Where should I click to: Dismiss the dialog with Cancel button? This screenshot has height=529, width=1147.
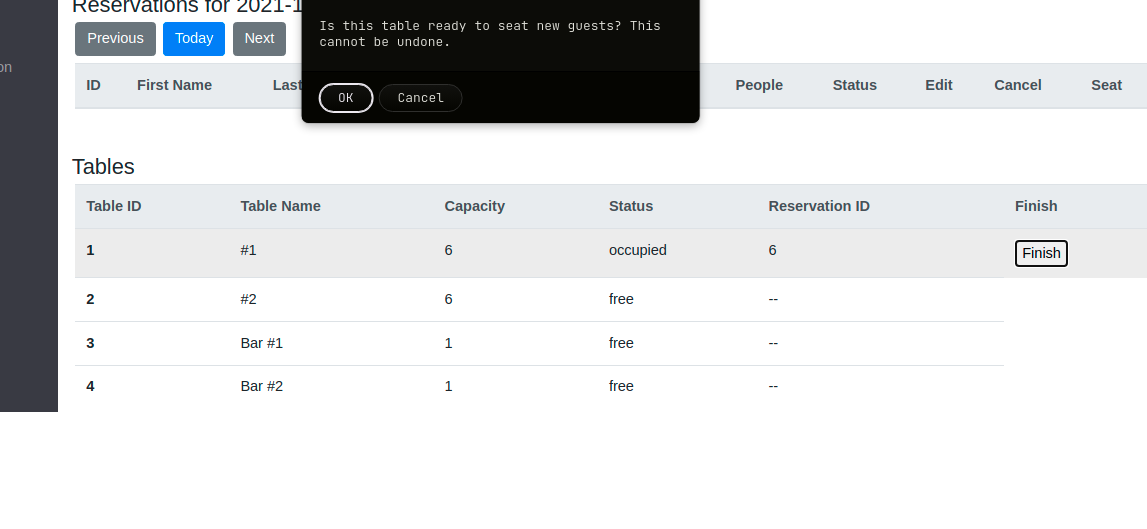pyautogui.click(x=421, y=98)
